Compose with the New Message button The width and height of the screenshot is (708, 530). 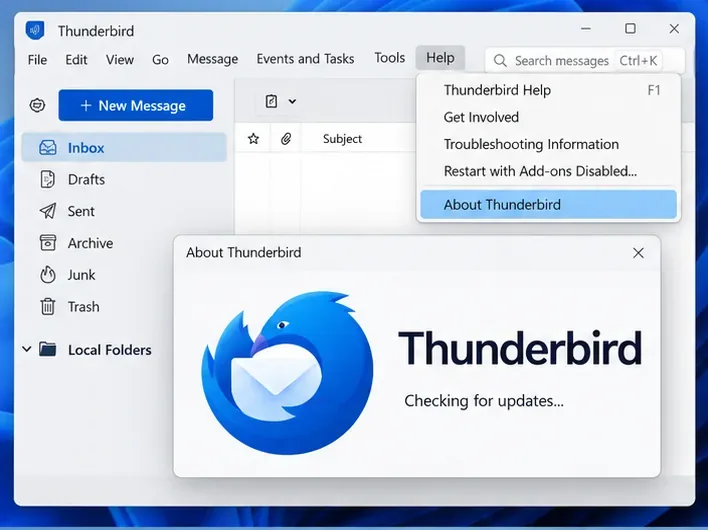tap(135, 105)
